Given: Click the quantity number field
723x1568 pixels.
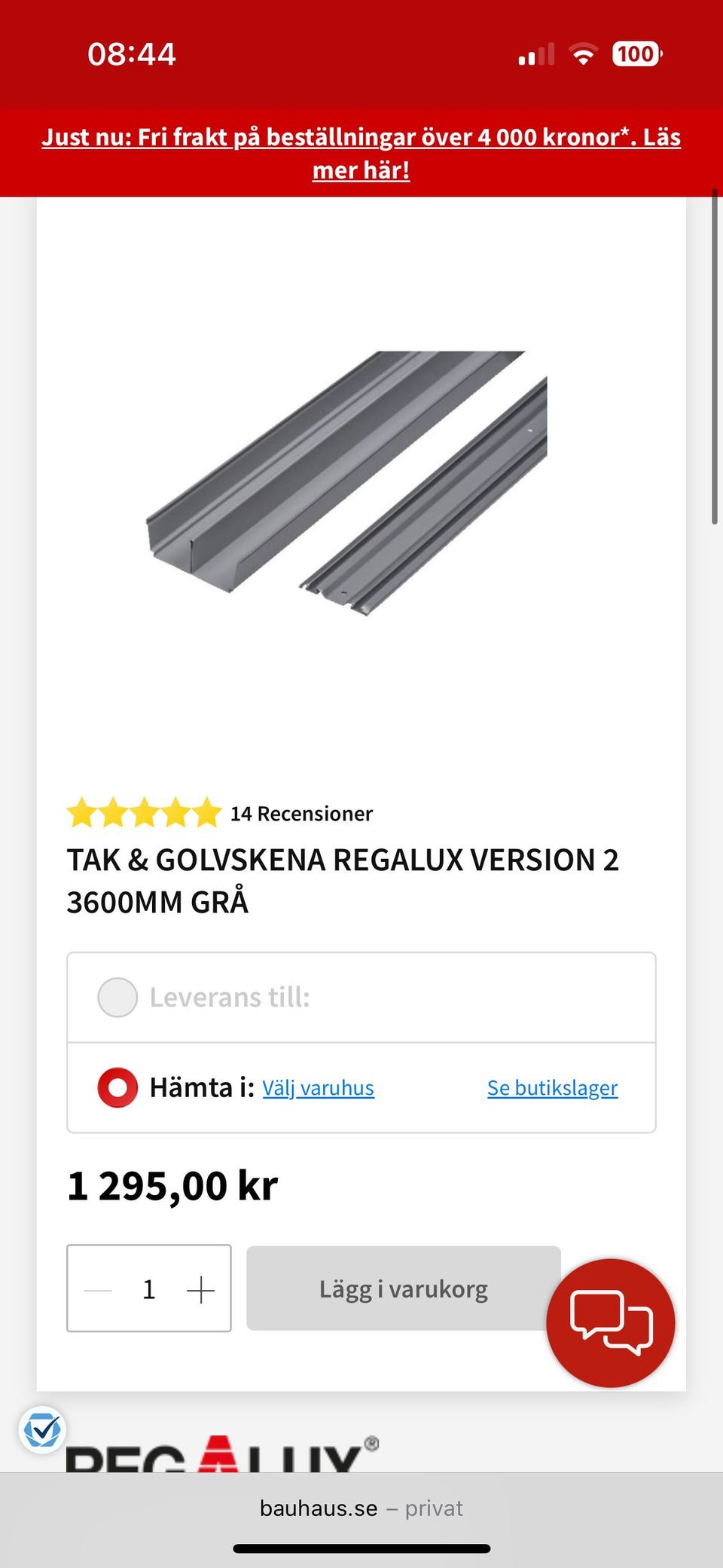Looking at the screenshot, I should 149,1290.
